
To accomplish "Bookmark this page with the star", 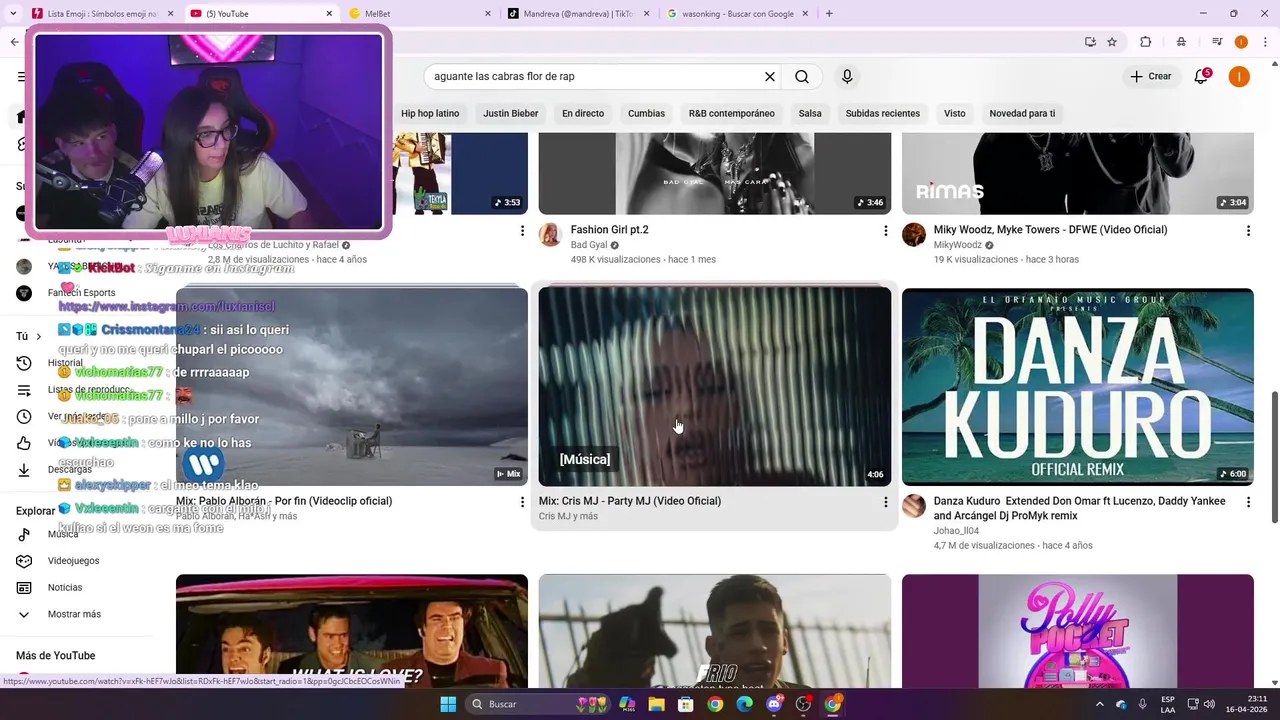I will tap(1112, 42).
